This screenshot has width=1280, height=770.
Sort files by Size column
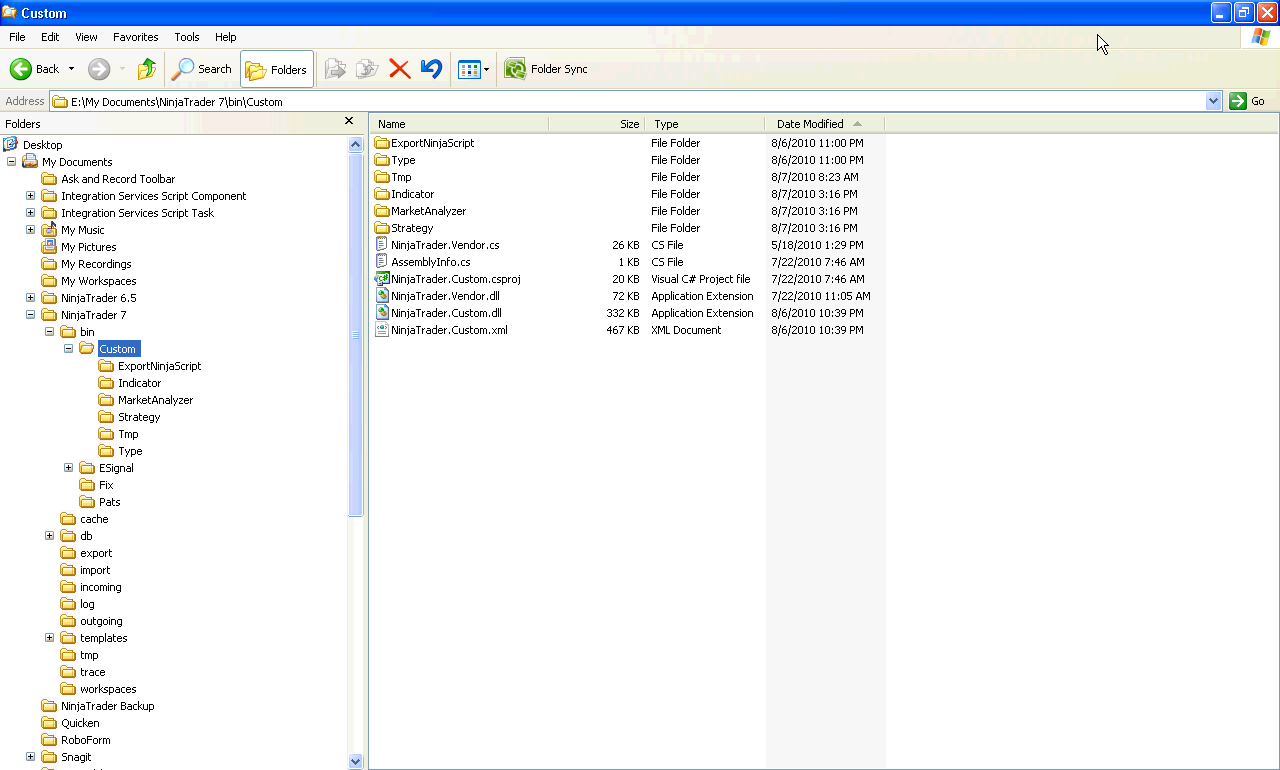pos(596,124)
